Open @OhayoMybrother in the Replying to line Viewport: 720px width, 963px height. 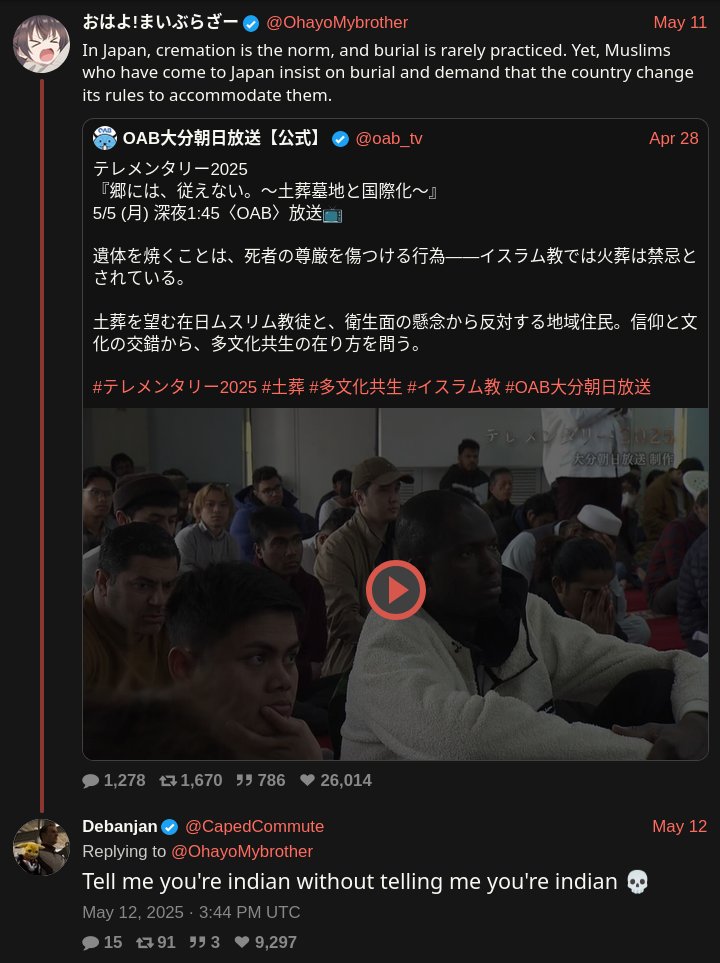coord(242,852)
